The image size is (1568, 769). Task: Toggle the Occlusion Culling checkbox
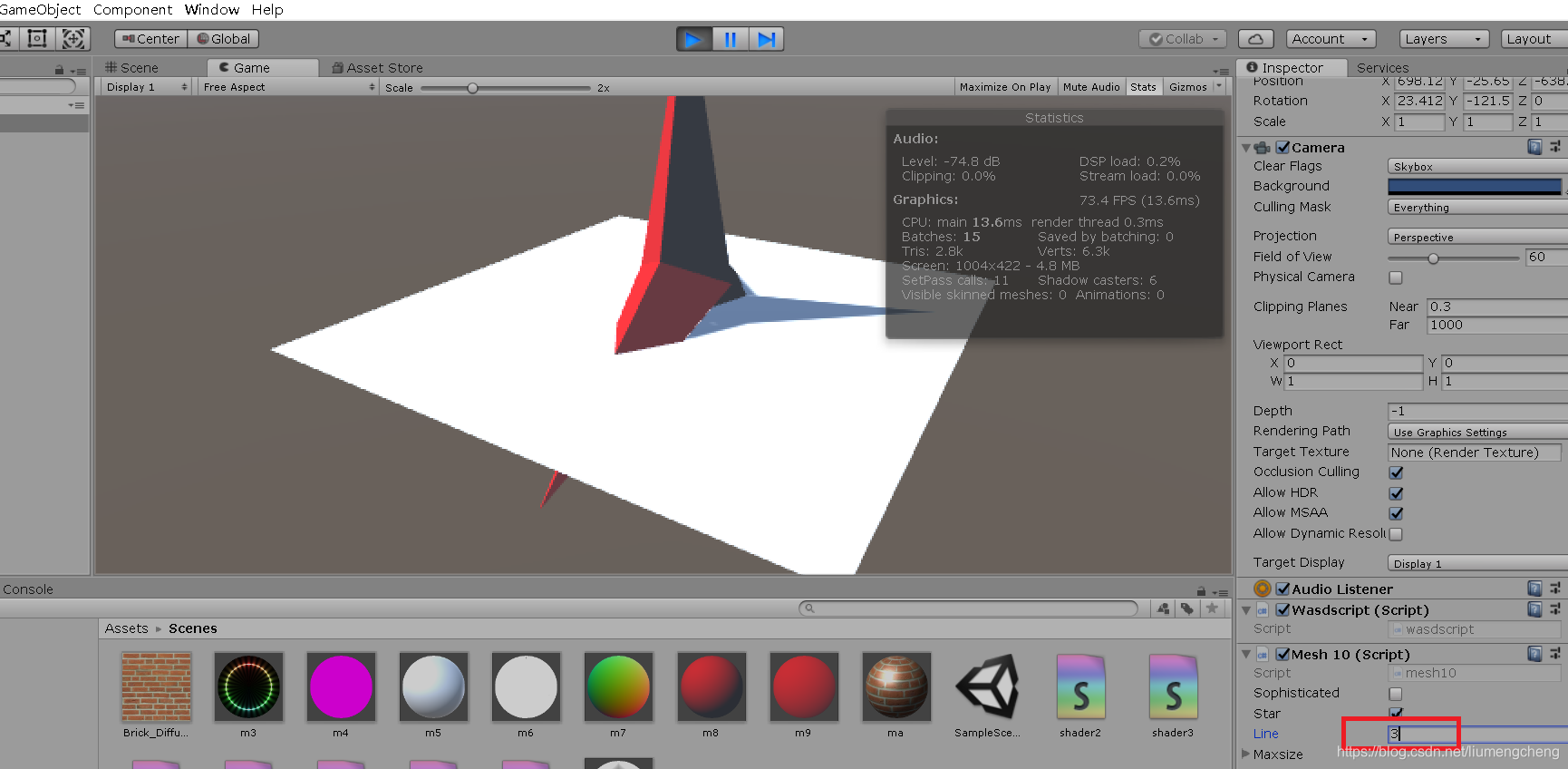[1396, 472]
